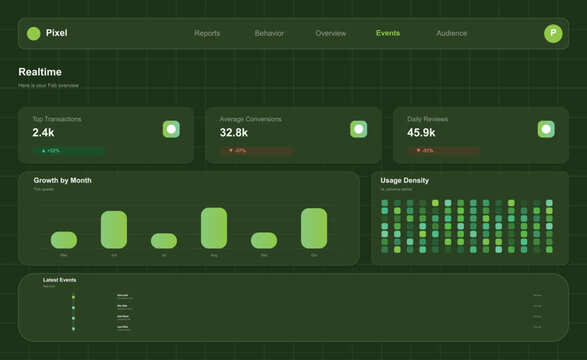Select the Sep bar in the growth chart

264,241
